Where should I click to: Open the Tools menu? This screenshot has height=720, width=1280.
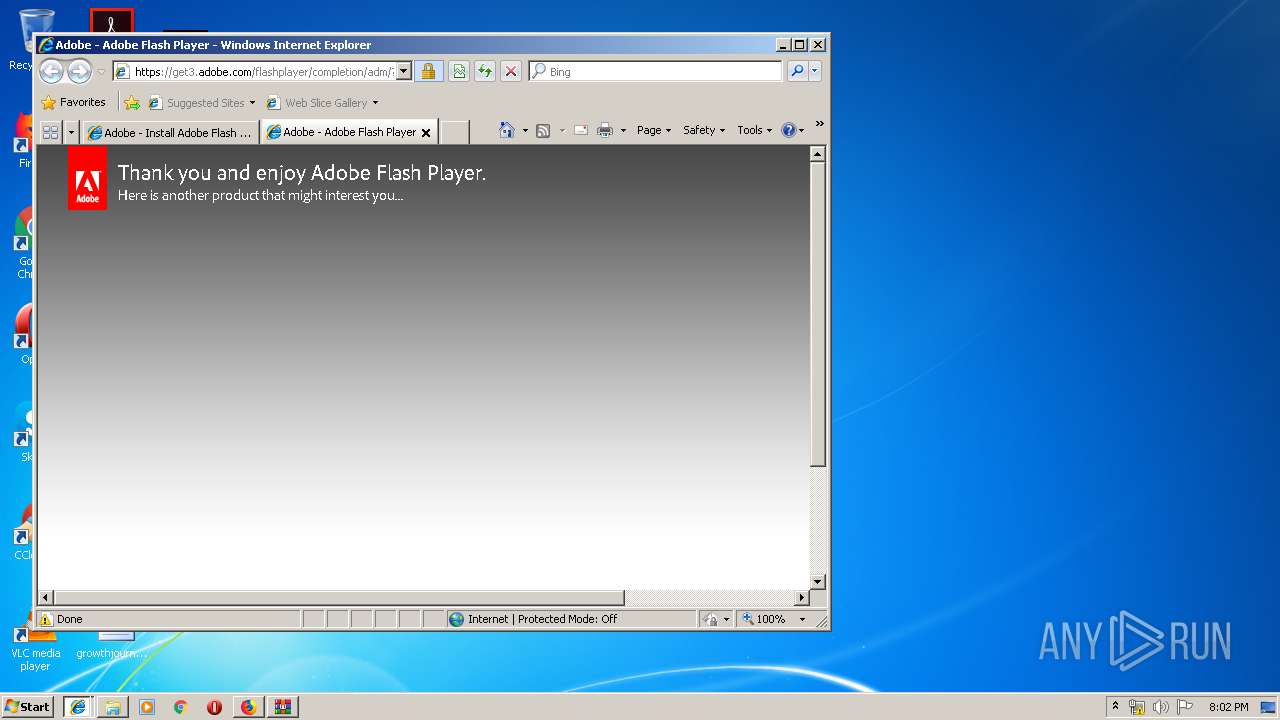[x=755, y=130]
